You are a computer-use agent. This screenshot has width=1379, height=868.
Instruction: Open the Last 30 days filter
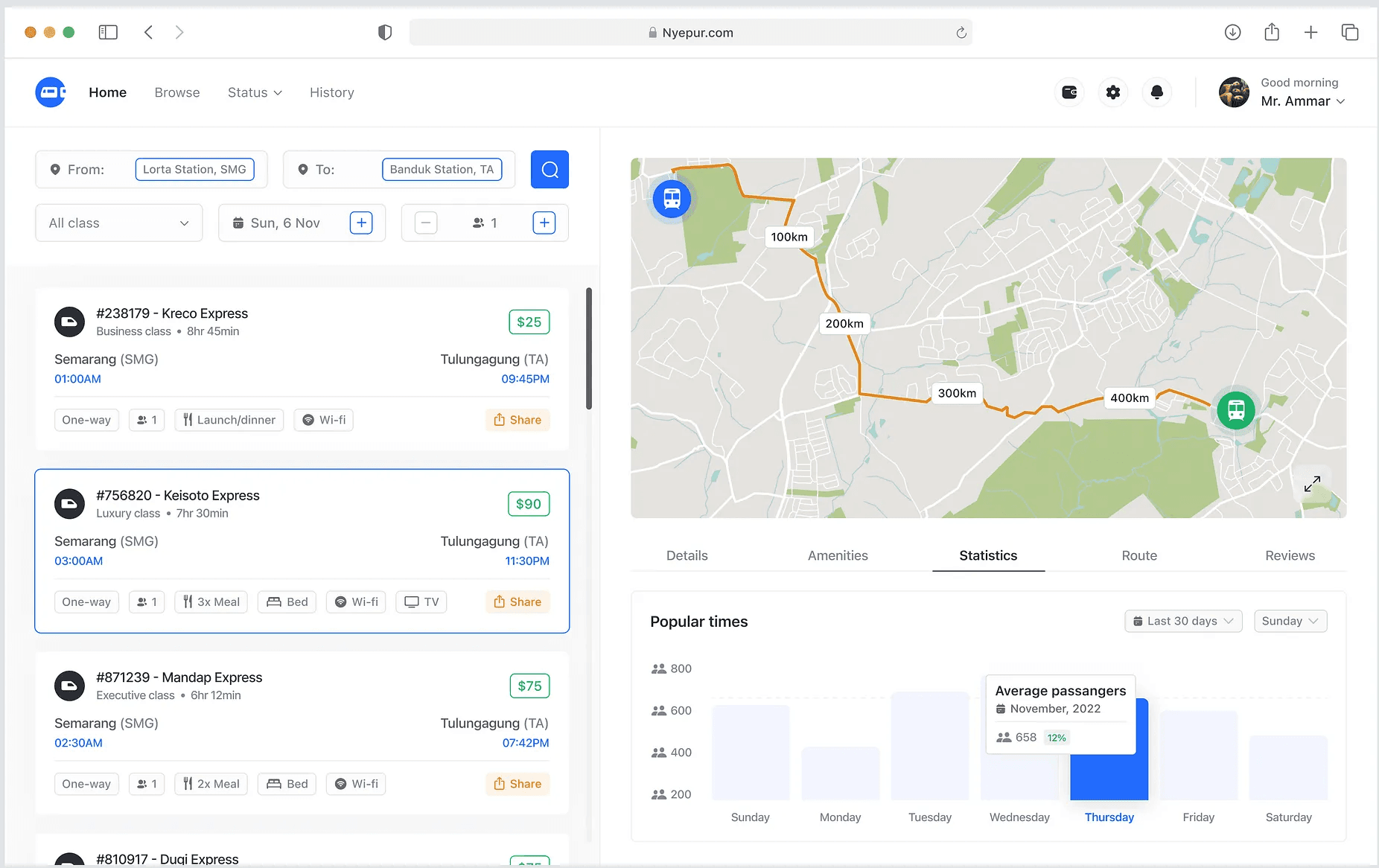(x=1182, y=620)
